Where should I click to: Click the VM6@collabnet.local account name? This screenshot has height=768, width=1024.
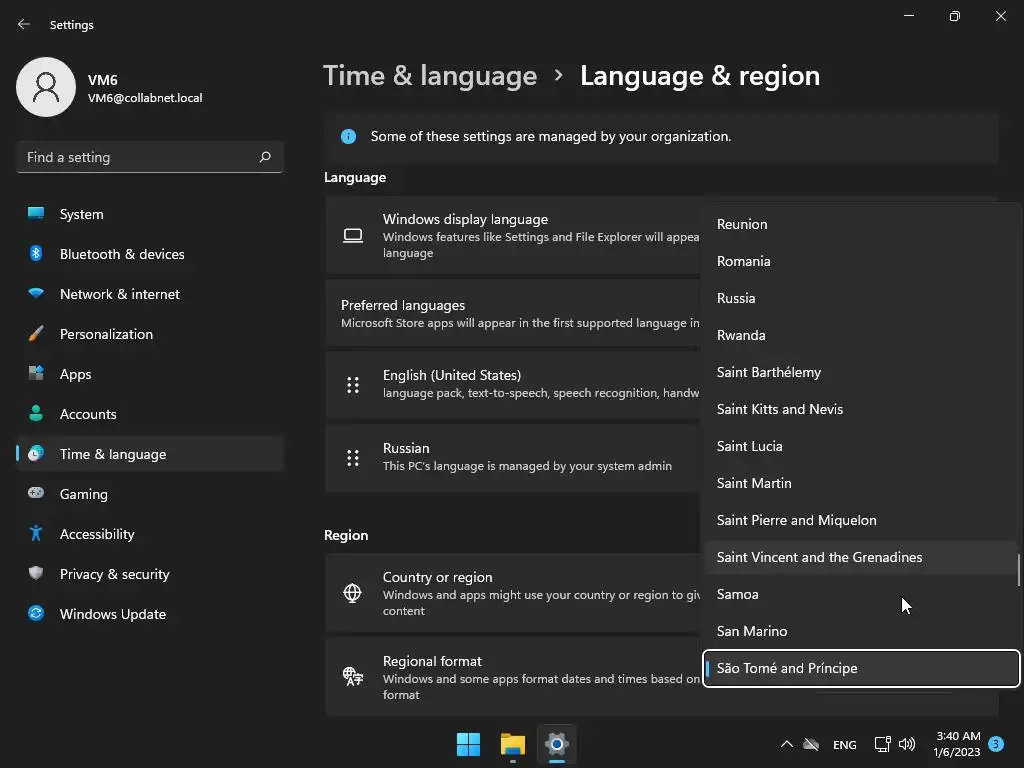click(x=145, y=98)
